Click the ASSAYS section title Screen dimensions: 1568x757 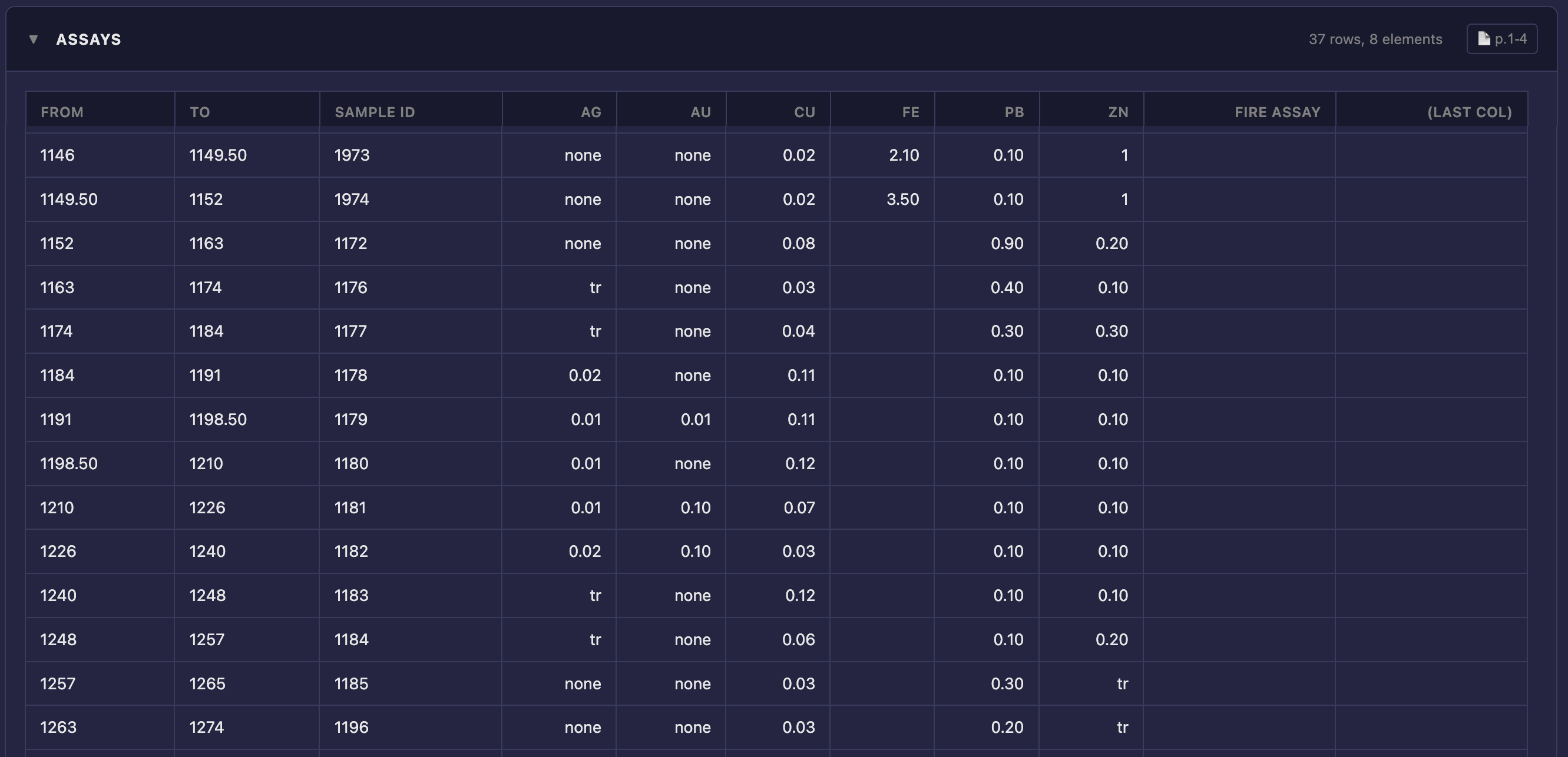88,39
